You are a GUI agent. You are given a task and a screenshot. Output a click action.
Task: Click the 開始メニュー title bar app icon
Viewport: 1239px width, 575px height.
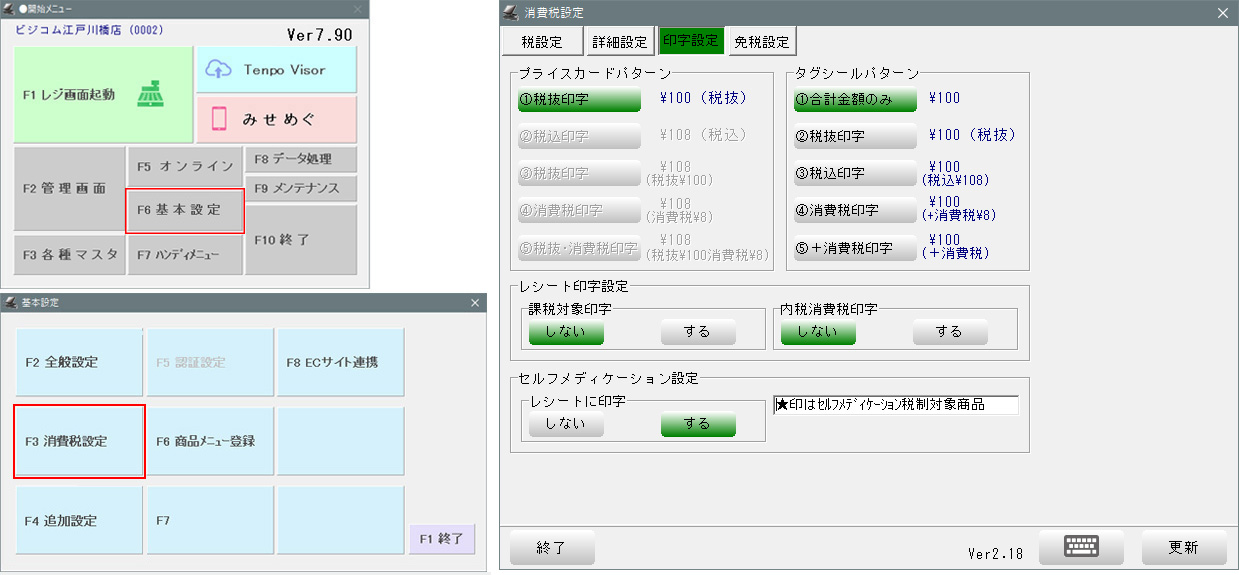click(x=9, y=8)
